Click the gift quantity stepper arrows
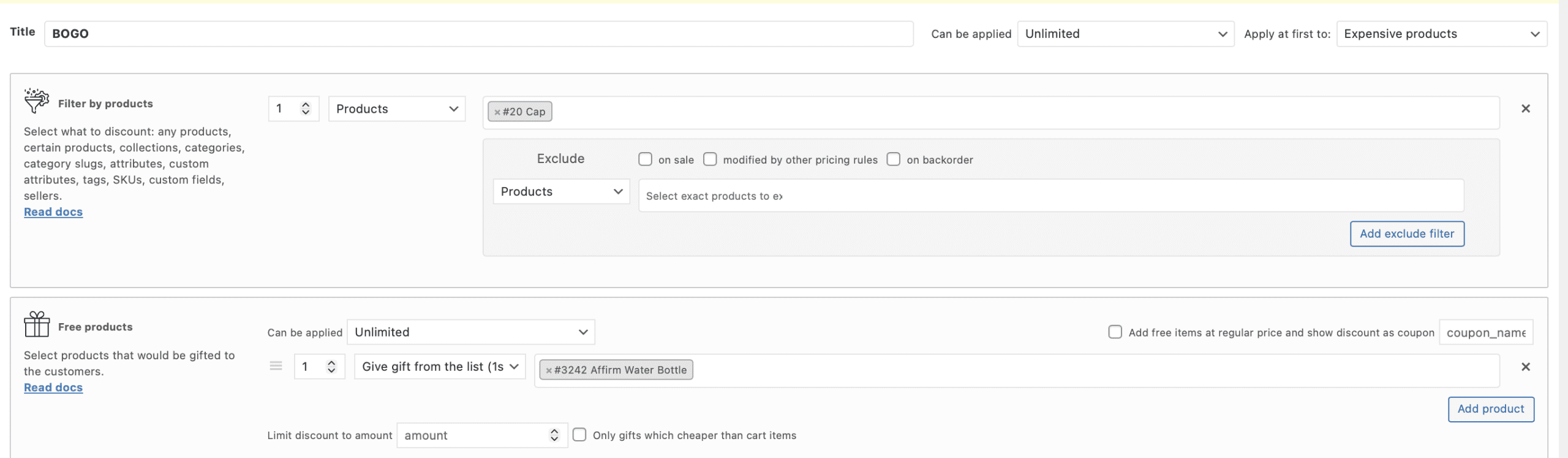Viewport: 1568px width, 458px height. point(331,367)
